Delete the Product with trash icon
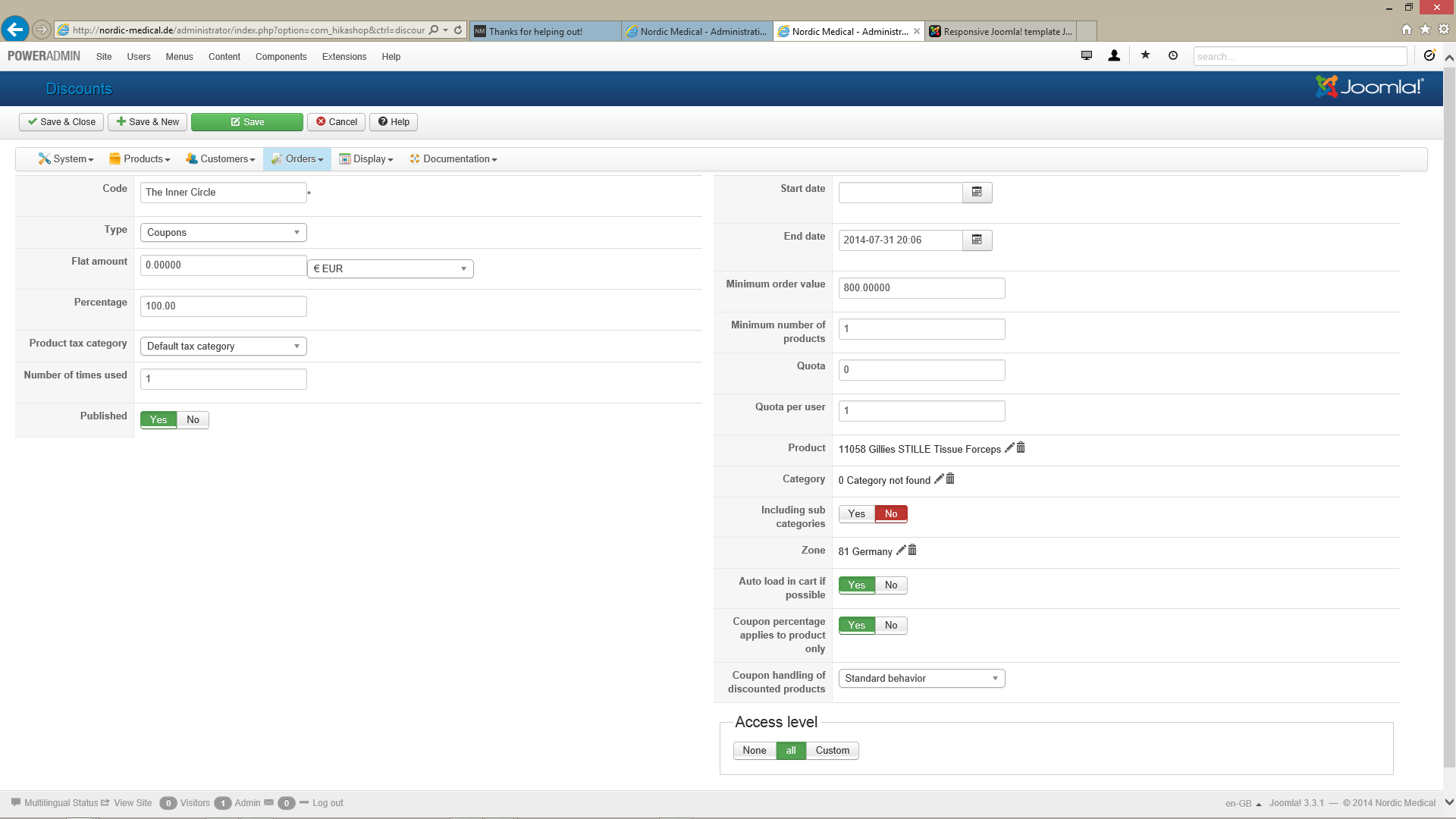 pyautogui.click(x=1021, y=448)
